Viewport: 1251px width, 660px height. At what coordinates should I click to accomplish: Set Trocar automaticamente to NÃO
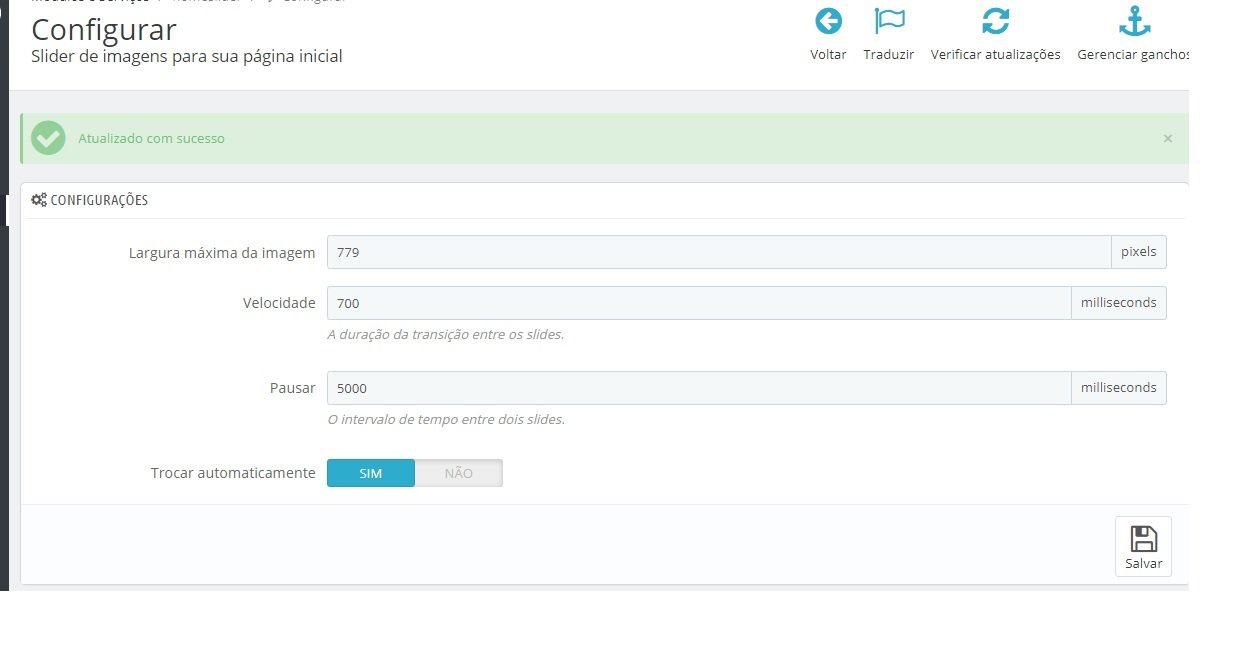(x=459, y=473)
